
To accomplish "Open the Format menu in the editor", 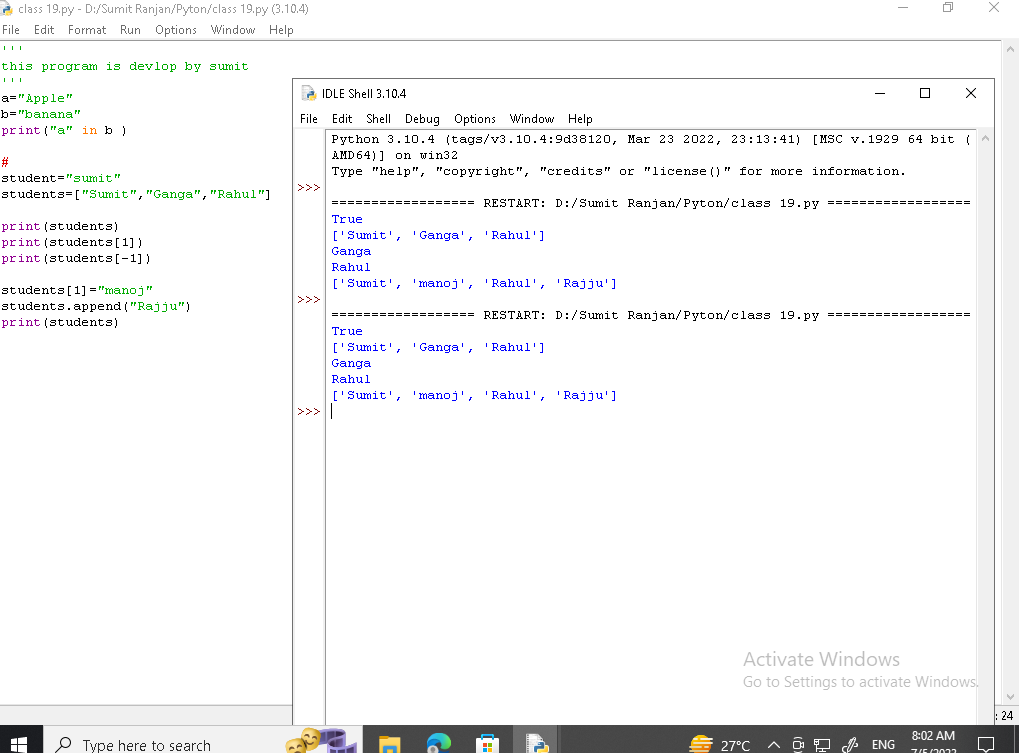I will point(87,29).
